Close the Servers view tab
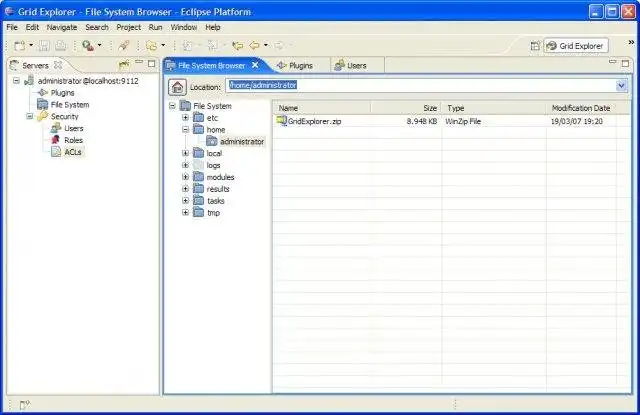Image resolution: width=640 pixels, height=415 pixels. click(58, 65)
